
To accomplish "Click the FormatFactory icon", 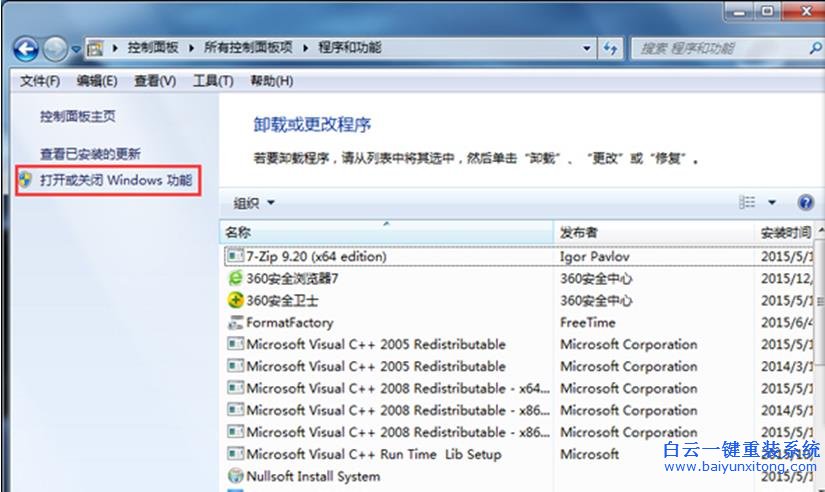I will tap(235, 322).
